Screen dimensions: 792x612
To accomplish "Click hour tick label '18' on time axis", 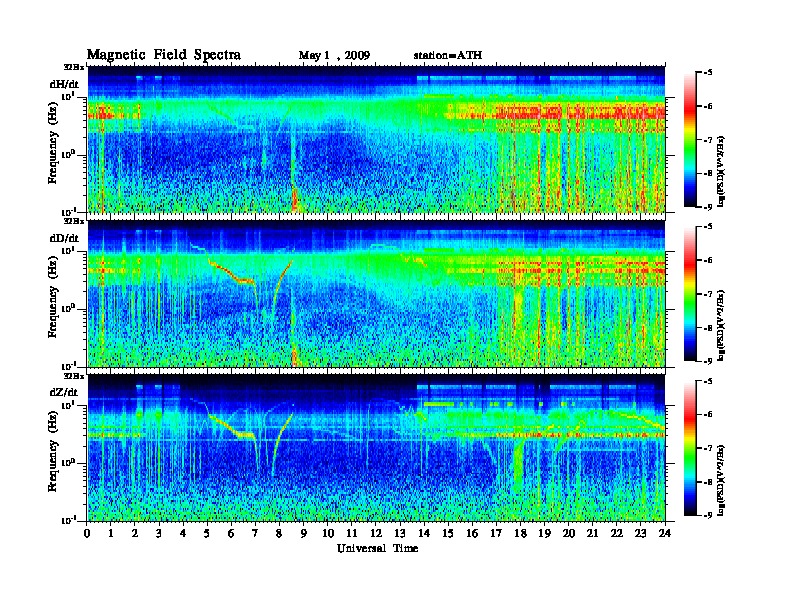I will (x=521, y=533).
